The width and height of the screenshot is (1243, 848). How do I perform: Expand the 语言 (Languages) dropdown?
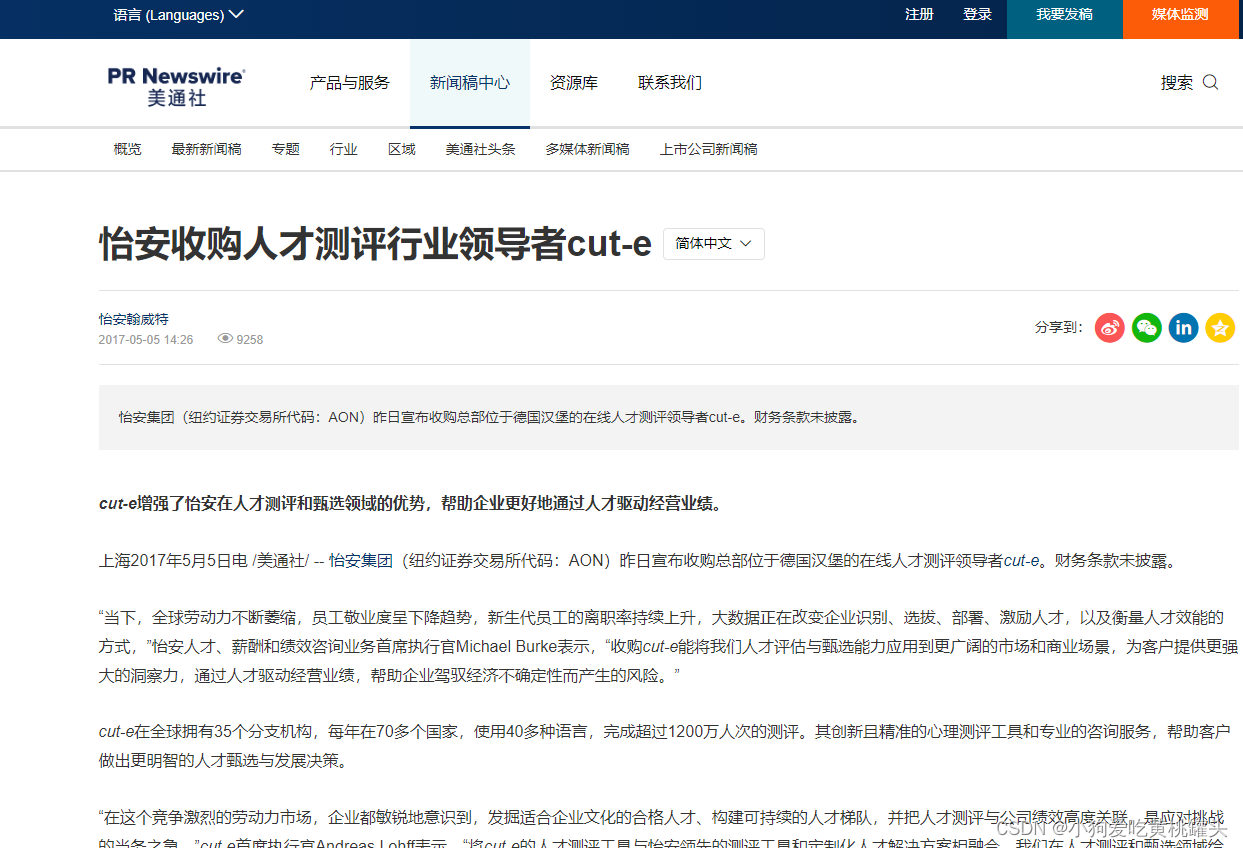pyautogui.click(x=178, y=15)
